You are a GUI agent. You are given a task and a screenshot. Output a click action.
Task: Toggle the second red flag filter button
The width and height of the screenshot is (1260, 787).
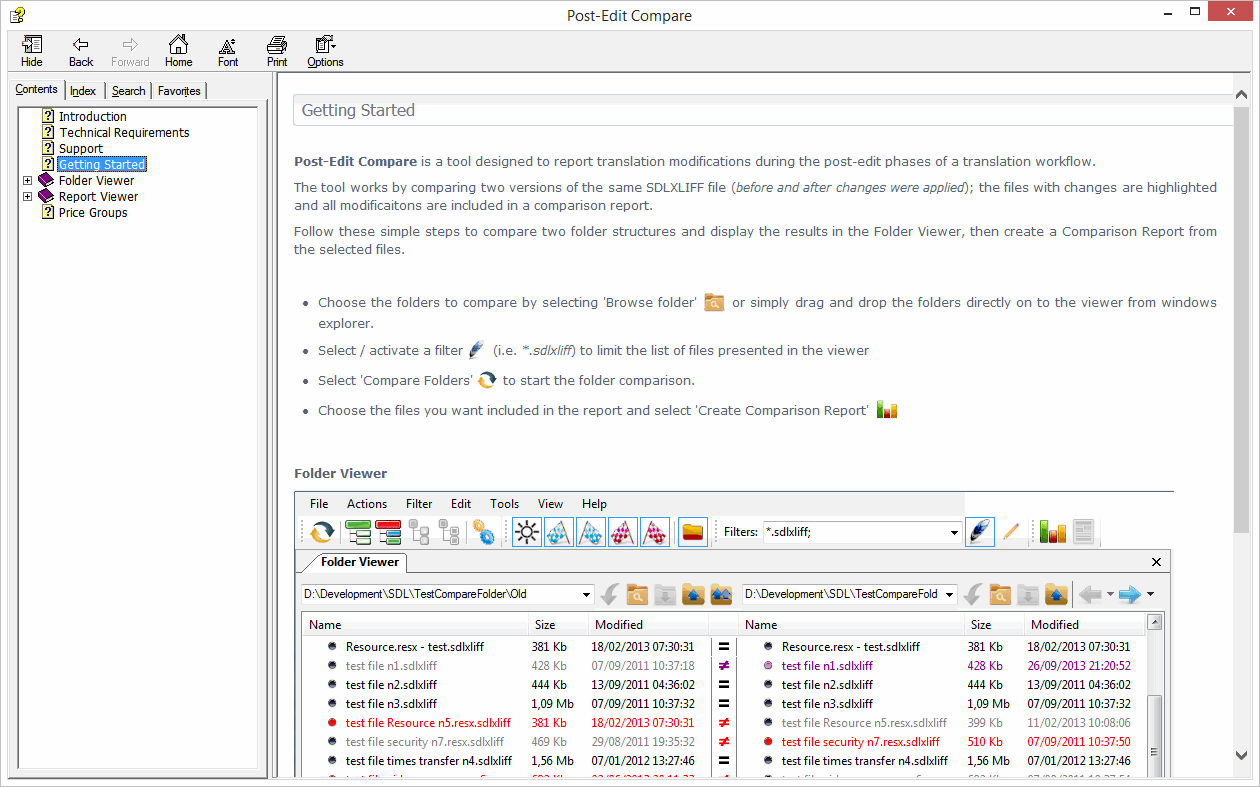pos(655,532)
